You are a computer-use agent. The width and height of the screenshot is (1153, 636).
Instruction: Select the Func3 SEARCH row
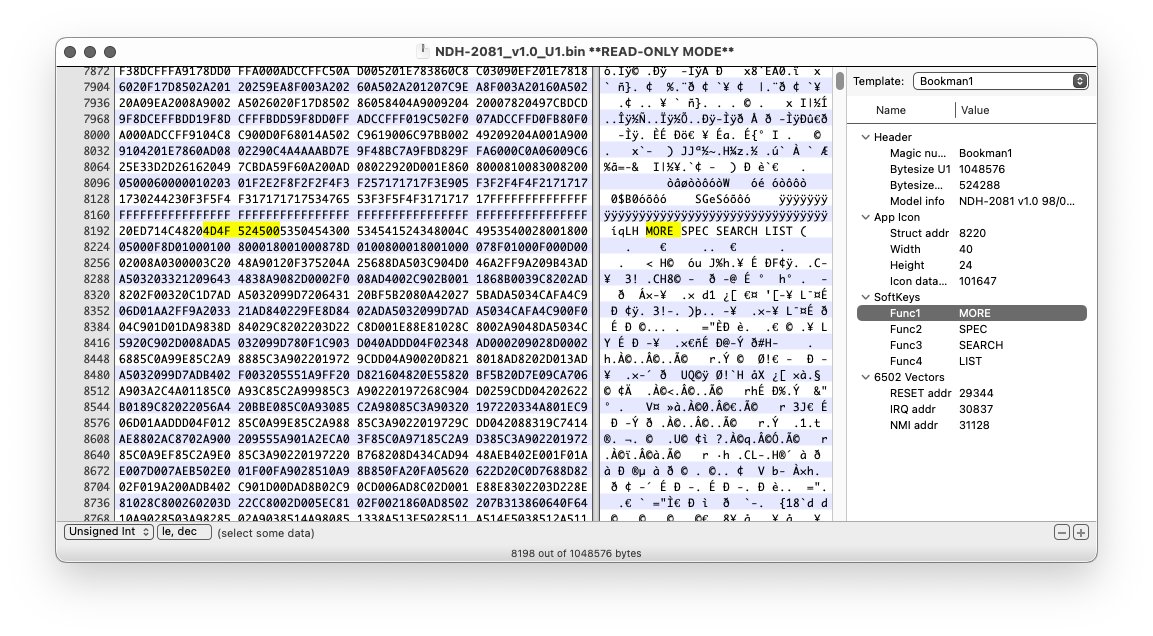click(971, 346)
